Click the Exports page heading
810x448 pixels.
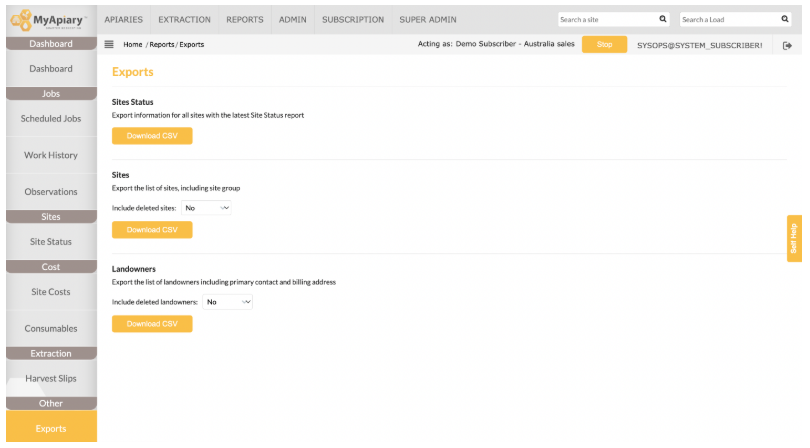133,72
